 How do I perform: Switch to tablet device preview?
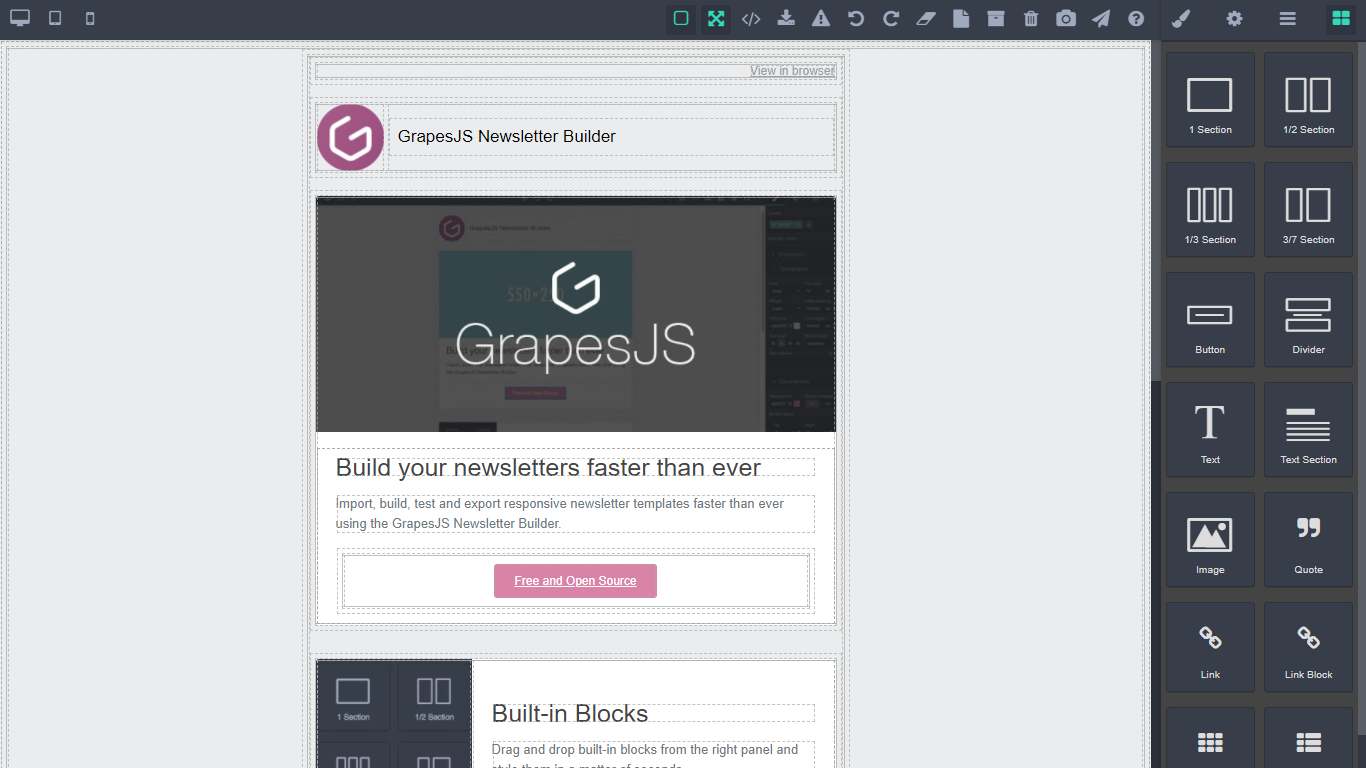[x=55, y=18]
